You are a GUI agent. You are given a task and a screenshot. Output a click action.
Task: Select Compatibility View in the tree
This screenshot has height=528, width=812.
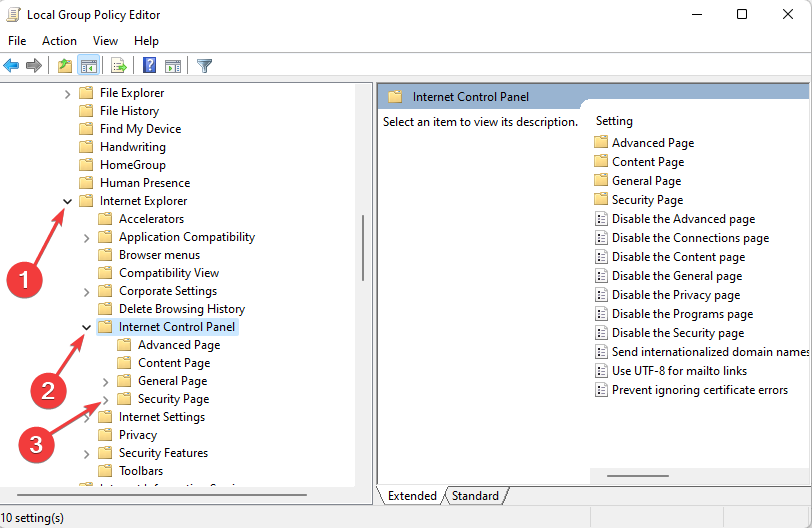pyautogui.click(x=169, y=273)
